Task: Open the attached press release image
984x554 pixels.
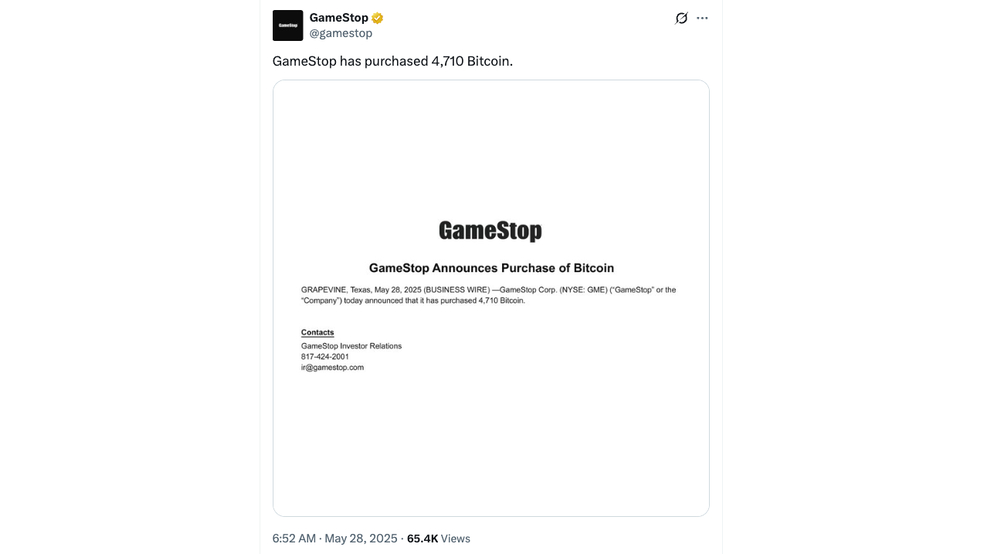Action: pyautogui.click(x=491, y=298)
